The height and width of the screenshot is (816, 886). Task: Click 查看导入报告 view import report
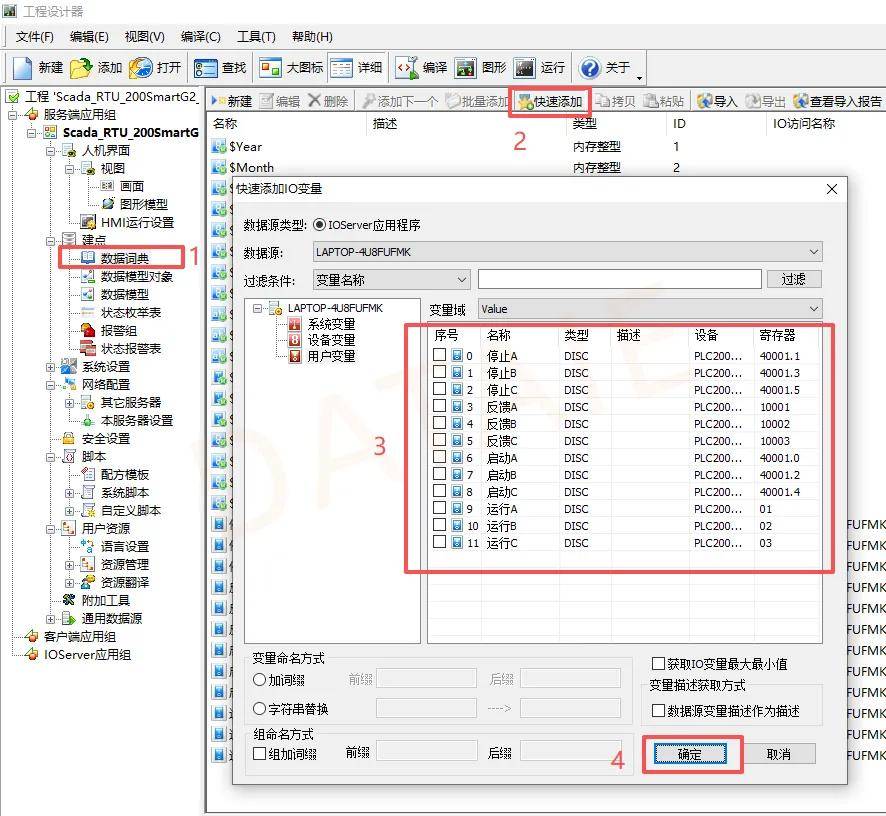tap(837, 102)
